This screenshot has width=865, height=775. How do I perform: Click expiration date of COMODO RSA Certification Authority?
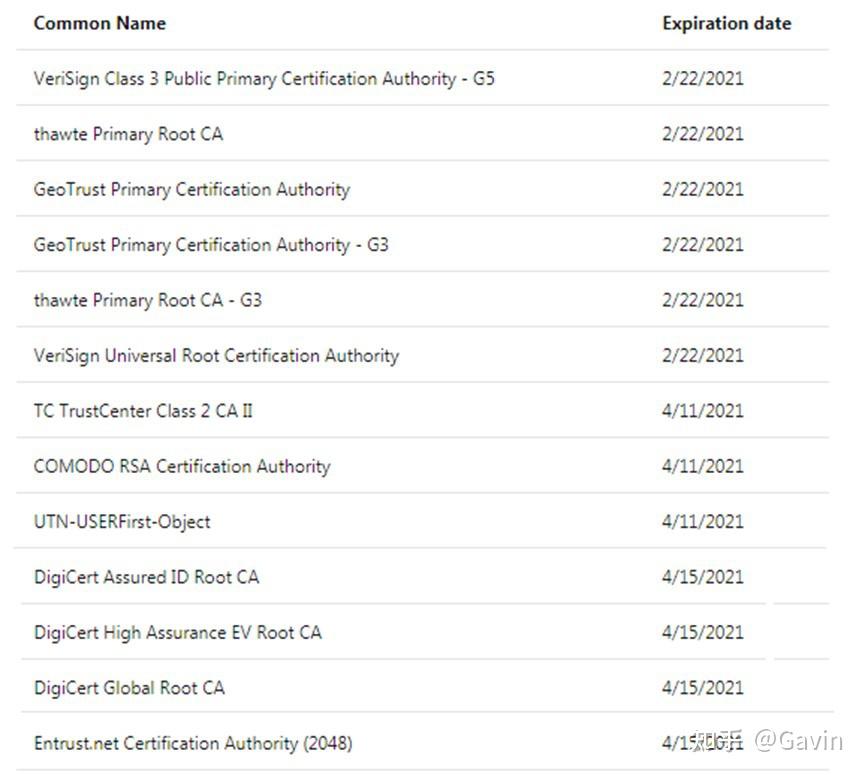click(x=703, y=466)
